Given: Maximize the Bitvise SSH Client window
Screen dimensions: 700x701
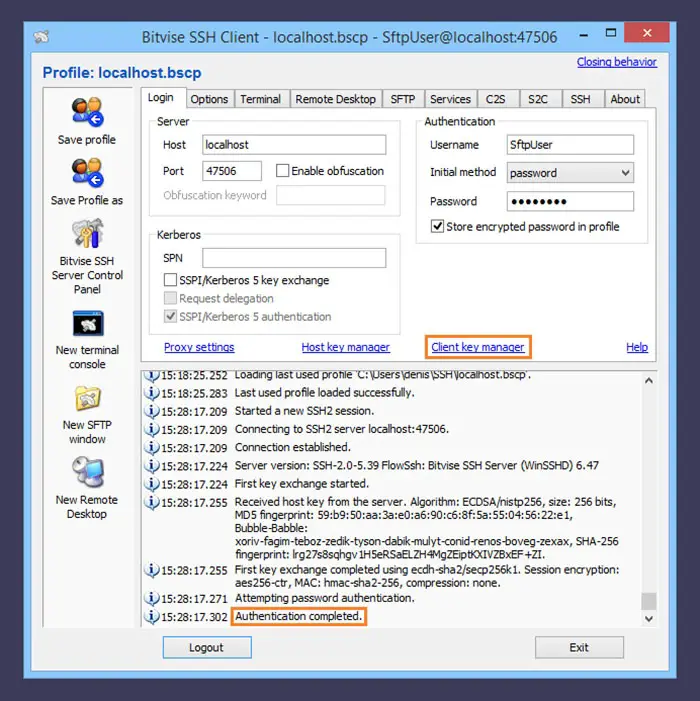Looking at the screenshot, I should (x=611, y=33).
